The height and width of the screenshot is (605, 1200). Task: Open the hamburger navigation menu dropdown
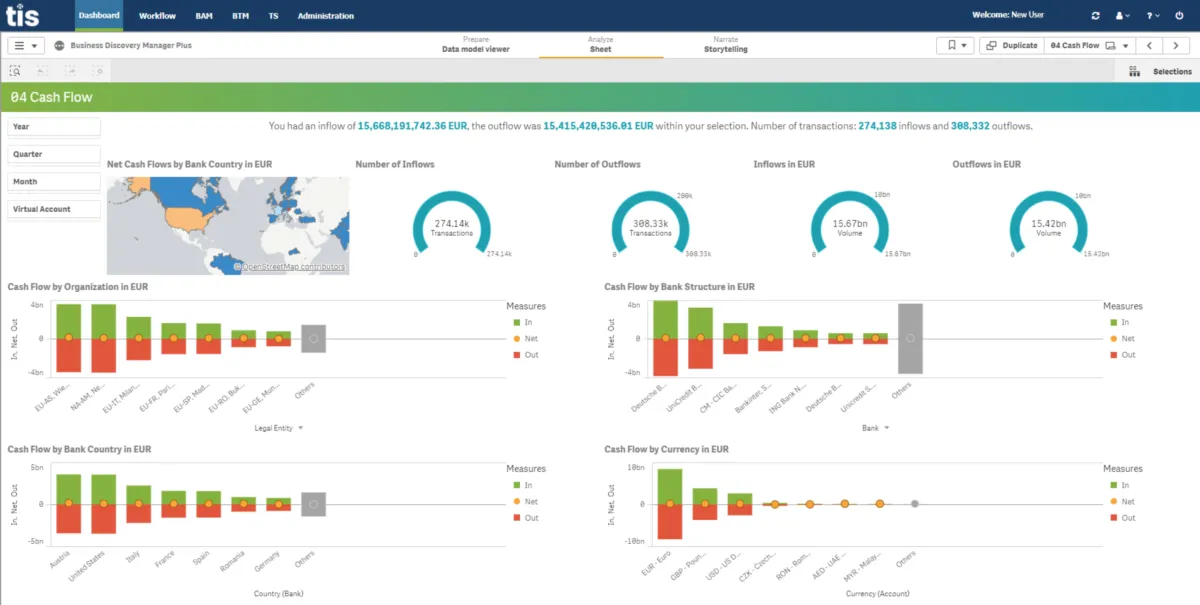coord(26,46)
